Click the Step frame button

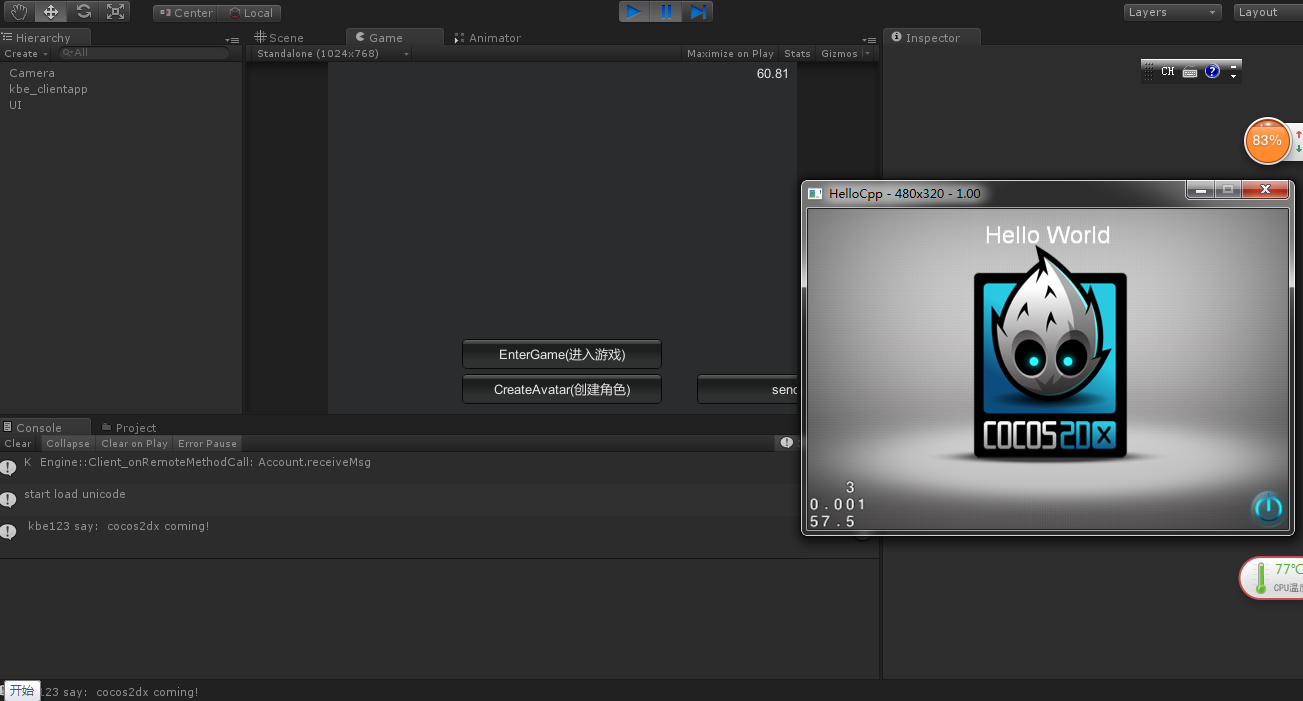pyautogui.click(x=697, y=12)
